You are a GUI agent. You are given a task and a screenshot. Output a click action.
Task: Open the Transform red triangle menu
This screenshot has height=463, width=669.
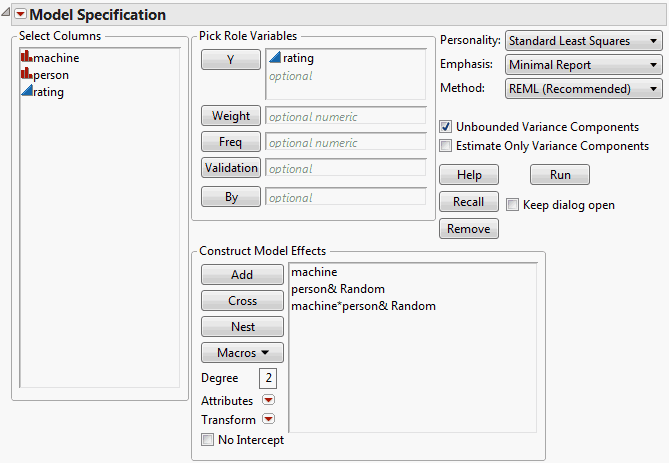coord(268,420)
